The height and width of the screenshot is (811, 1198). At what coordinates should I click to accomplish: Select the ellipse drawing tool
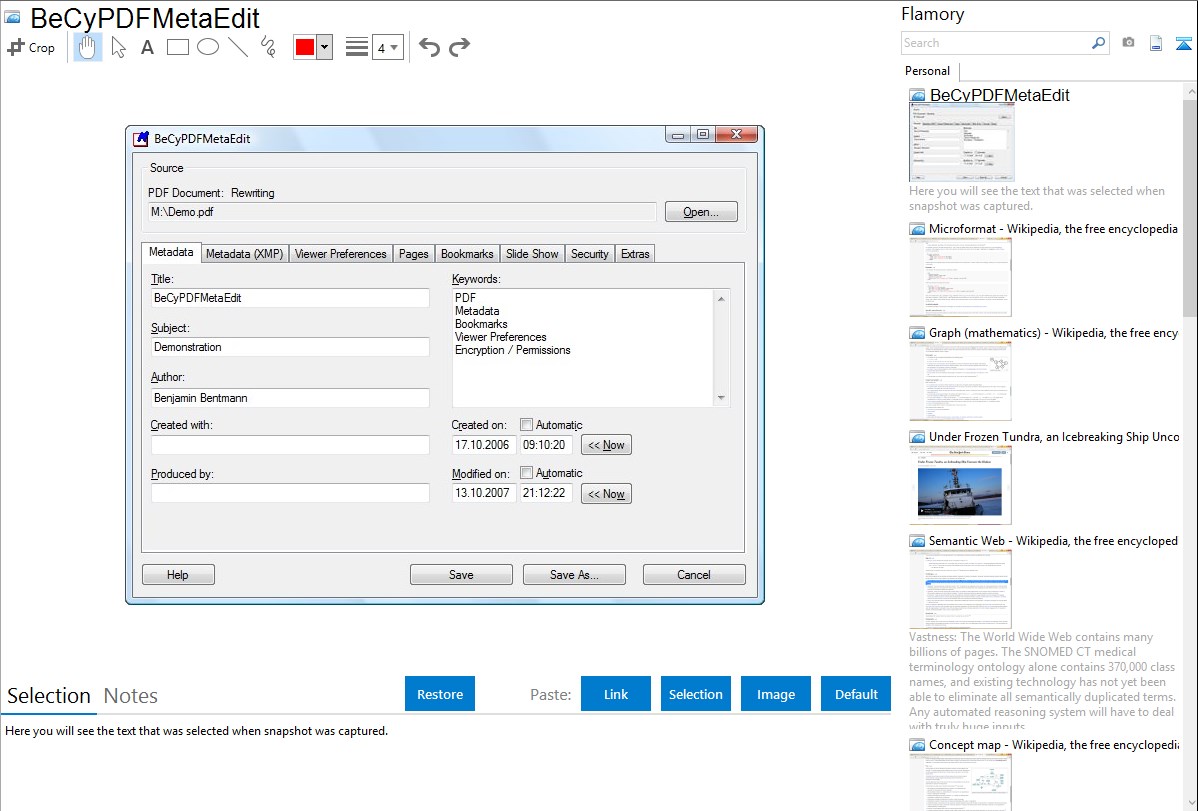[x=208, y=47]
